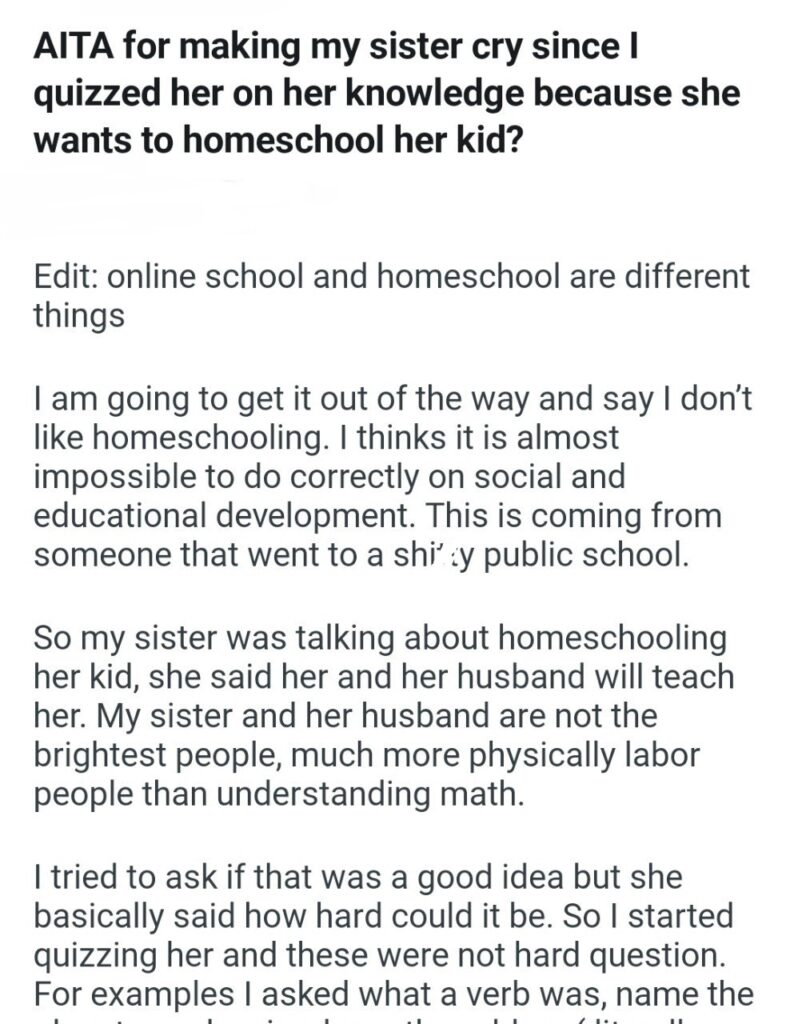
Task: Click the bold post title starting "AITA for making"
Action: [390, 93]
